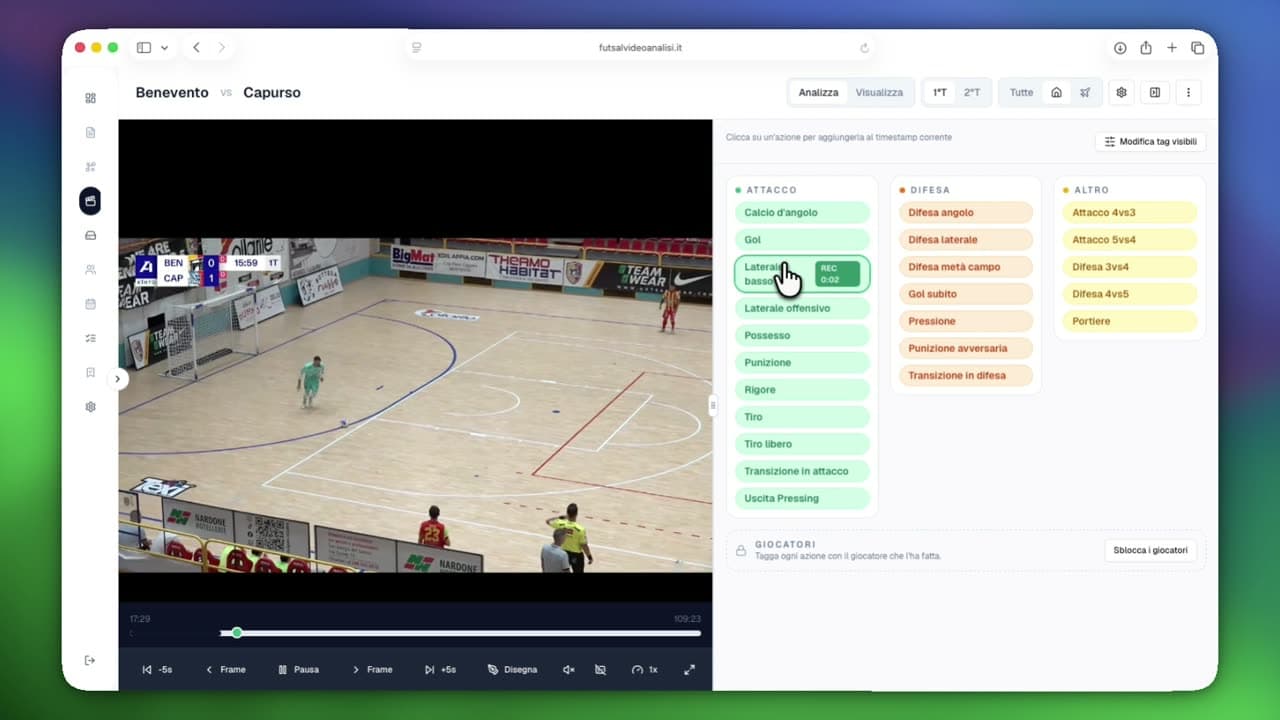Switch to Analizza mode
The width and height of the screenshot is (1280, 720).
(x=818, y=92)
